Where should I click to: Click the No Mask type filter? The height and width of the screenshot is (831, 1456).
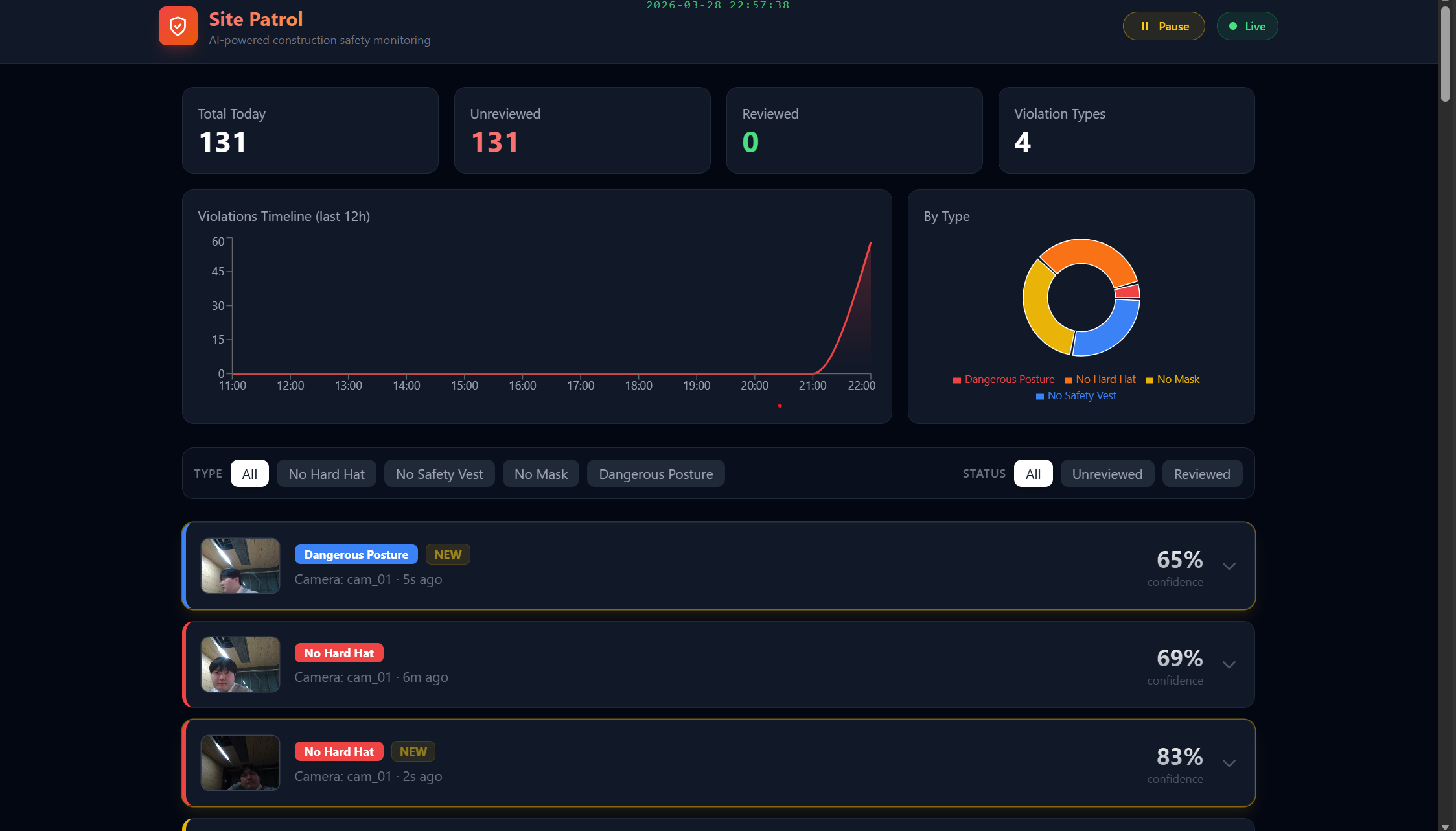(x=540, y=474)
